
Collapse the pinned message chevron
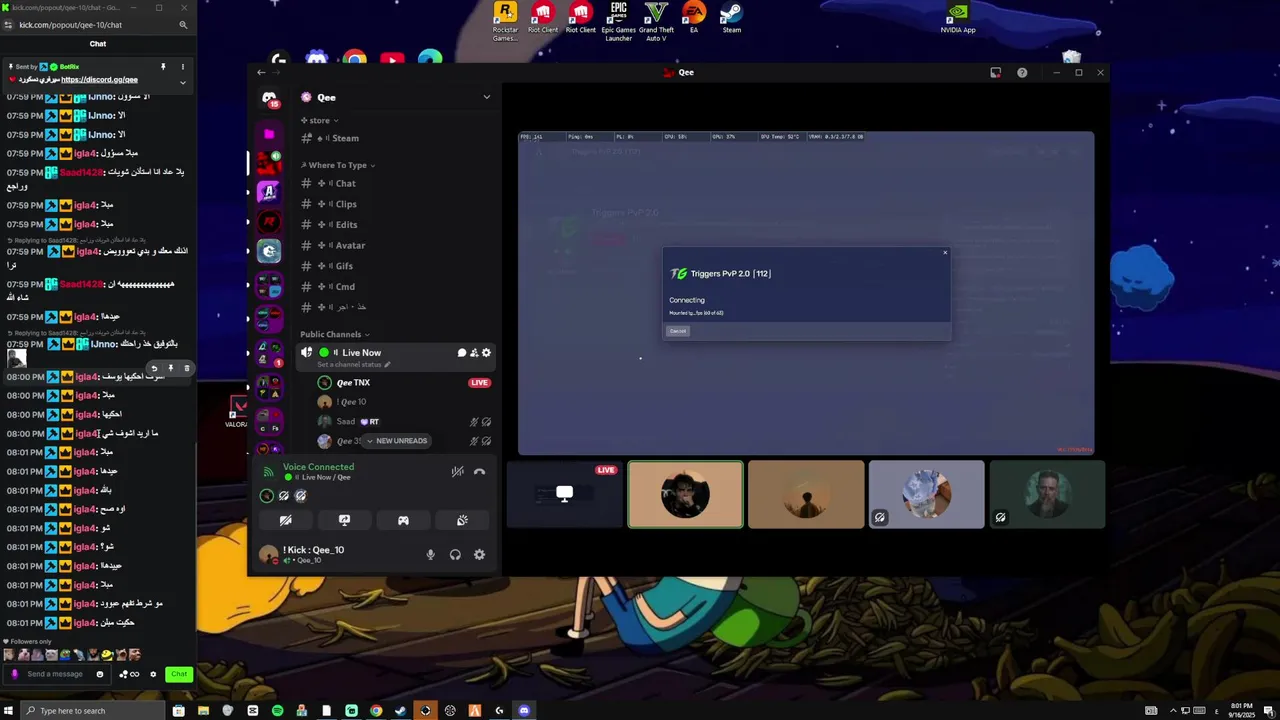coord(182,82)
